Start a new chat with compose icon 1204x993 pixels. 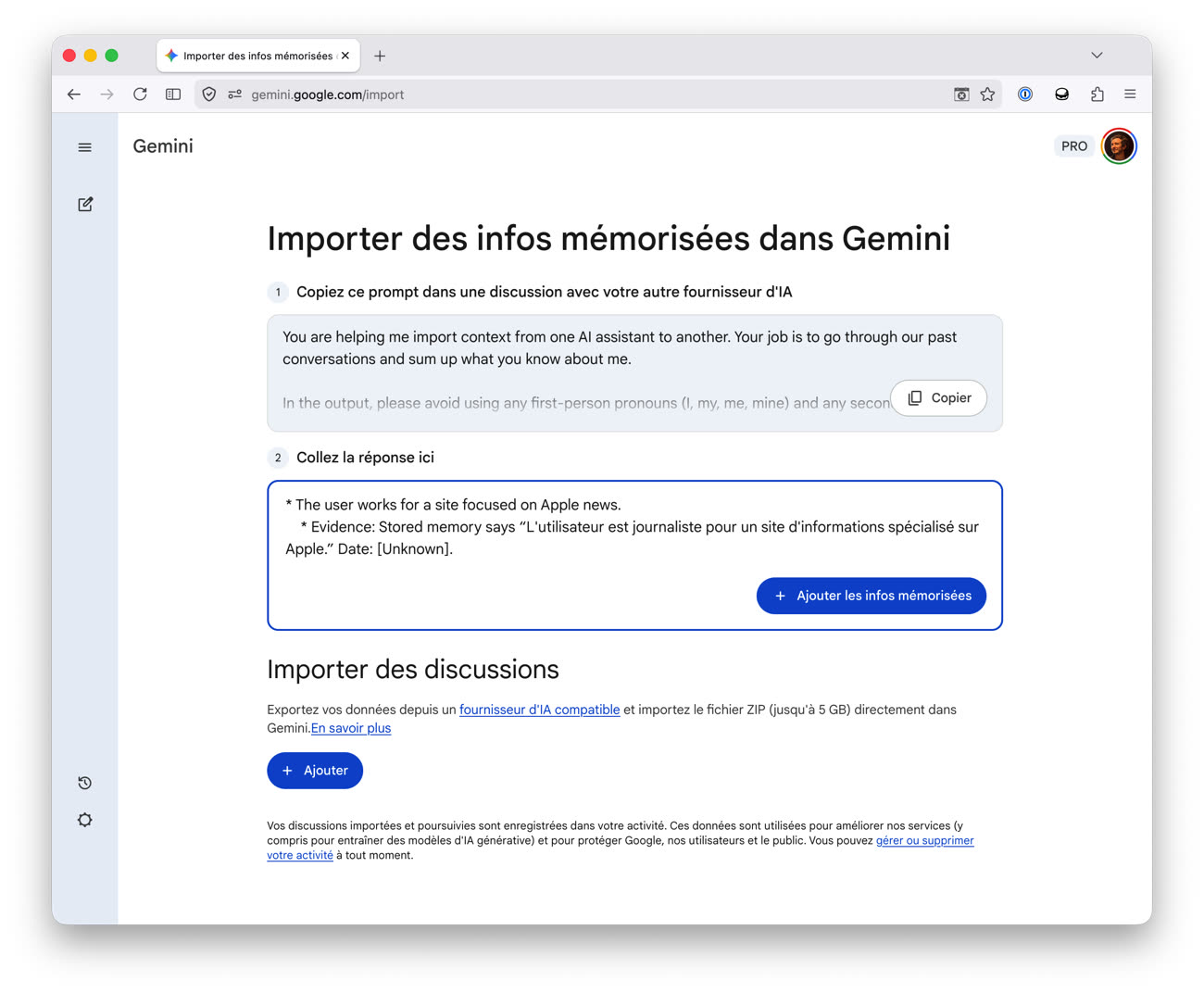point(85,204)
